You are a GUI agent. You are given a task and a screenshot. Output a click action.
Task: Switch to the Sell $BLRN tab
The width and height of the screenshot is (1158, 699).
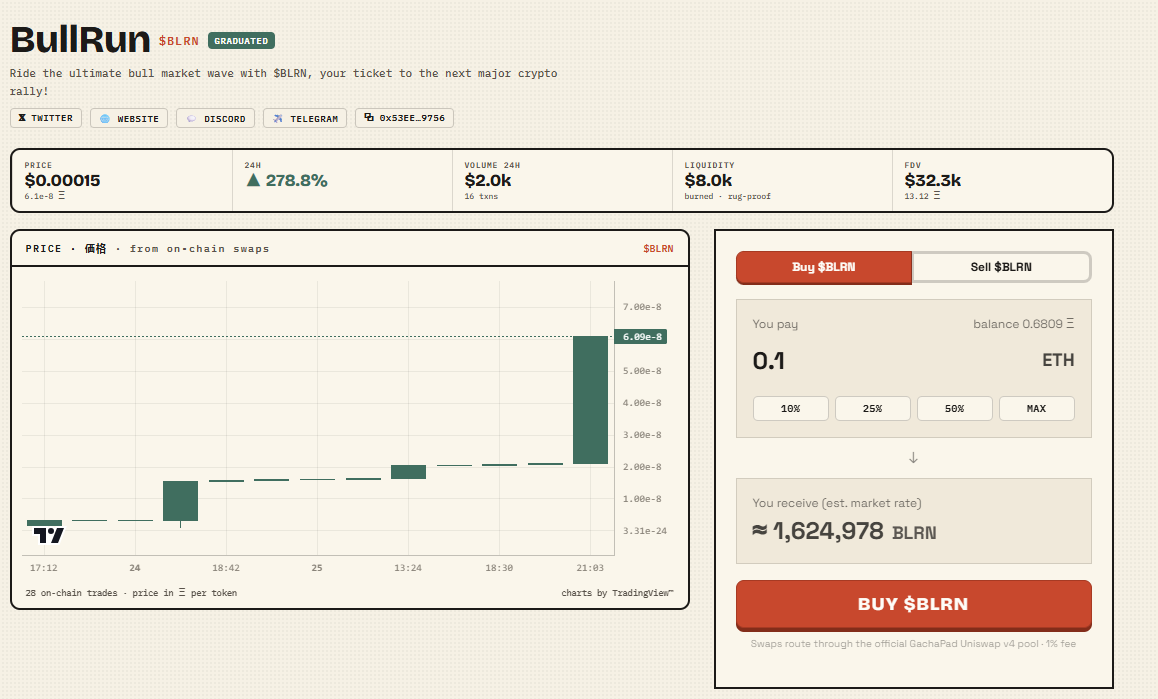pos(1001,267)
